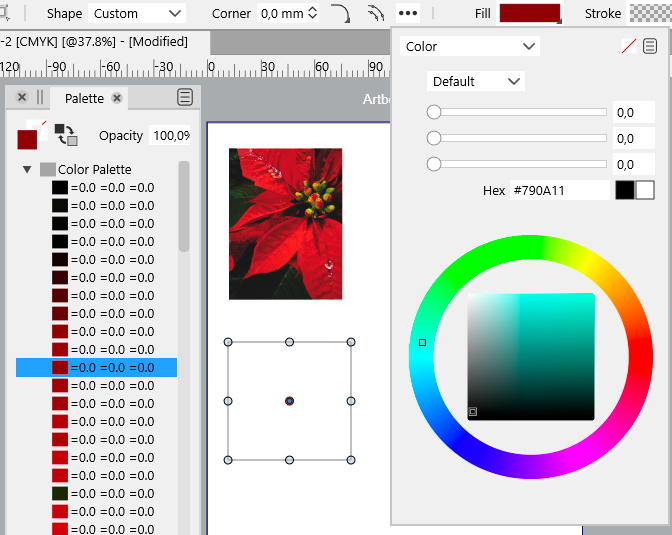672x535 pixels.
Task: Open the Color mode dropdown
Action: (470, 46)
